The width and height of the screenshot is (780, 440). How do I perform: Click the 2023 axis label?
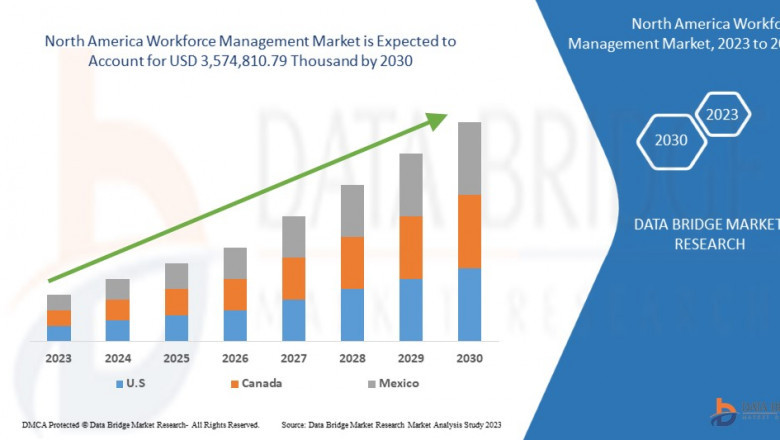(x=59, y=358)
